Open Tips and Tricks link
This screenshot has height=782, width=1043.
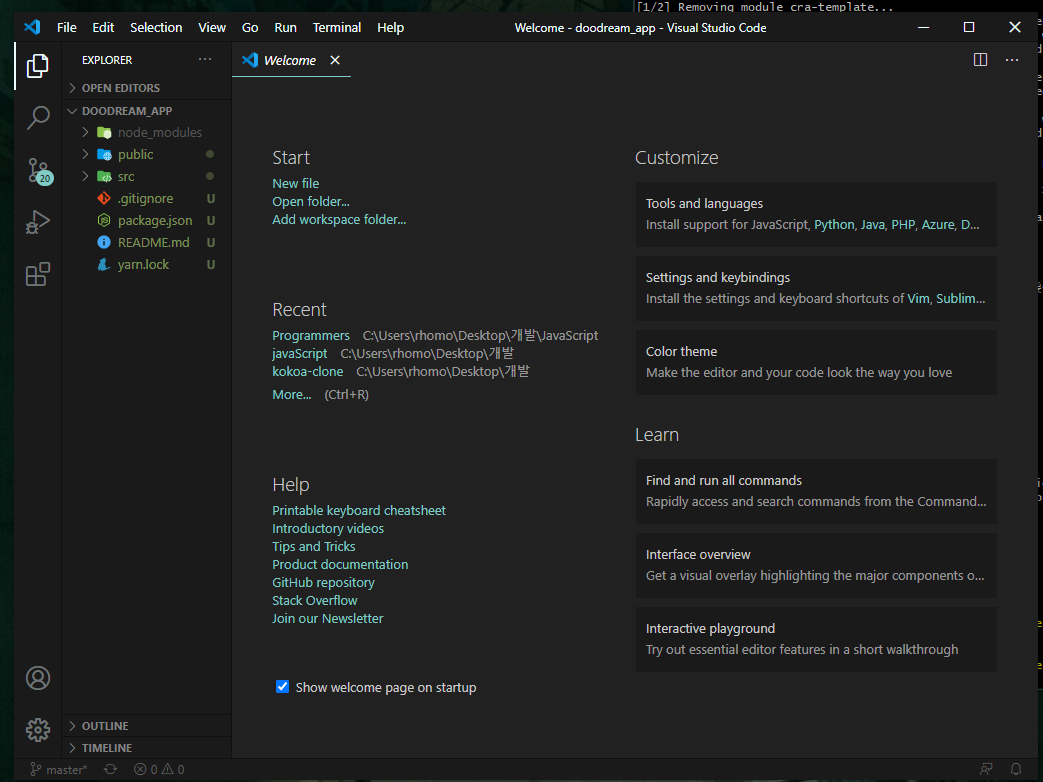(313, 547)
